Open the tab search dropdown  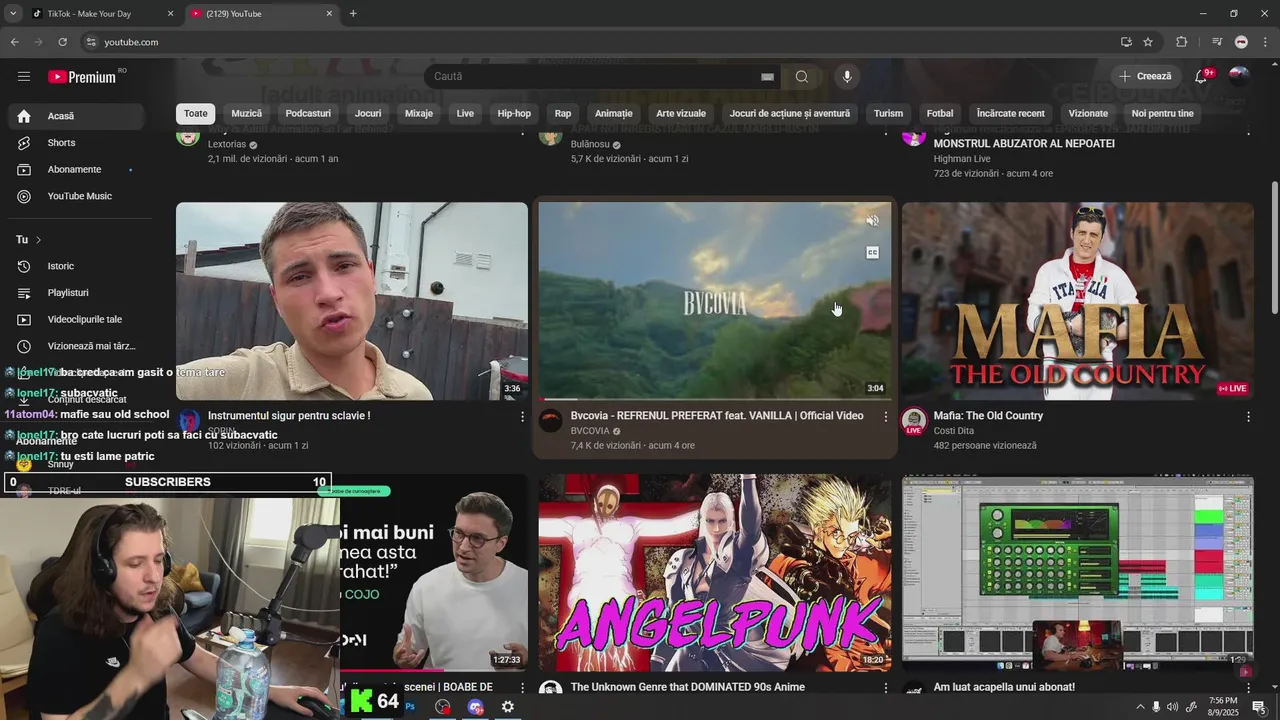click(x=13, y=13)
